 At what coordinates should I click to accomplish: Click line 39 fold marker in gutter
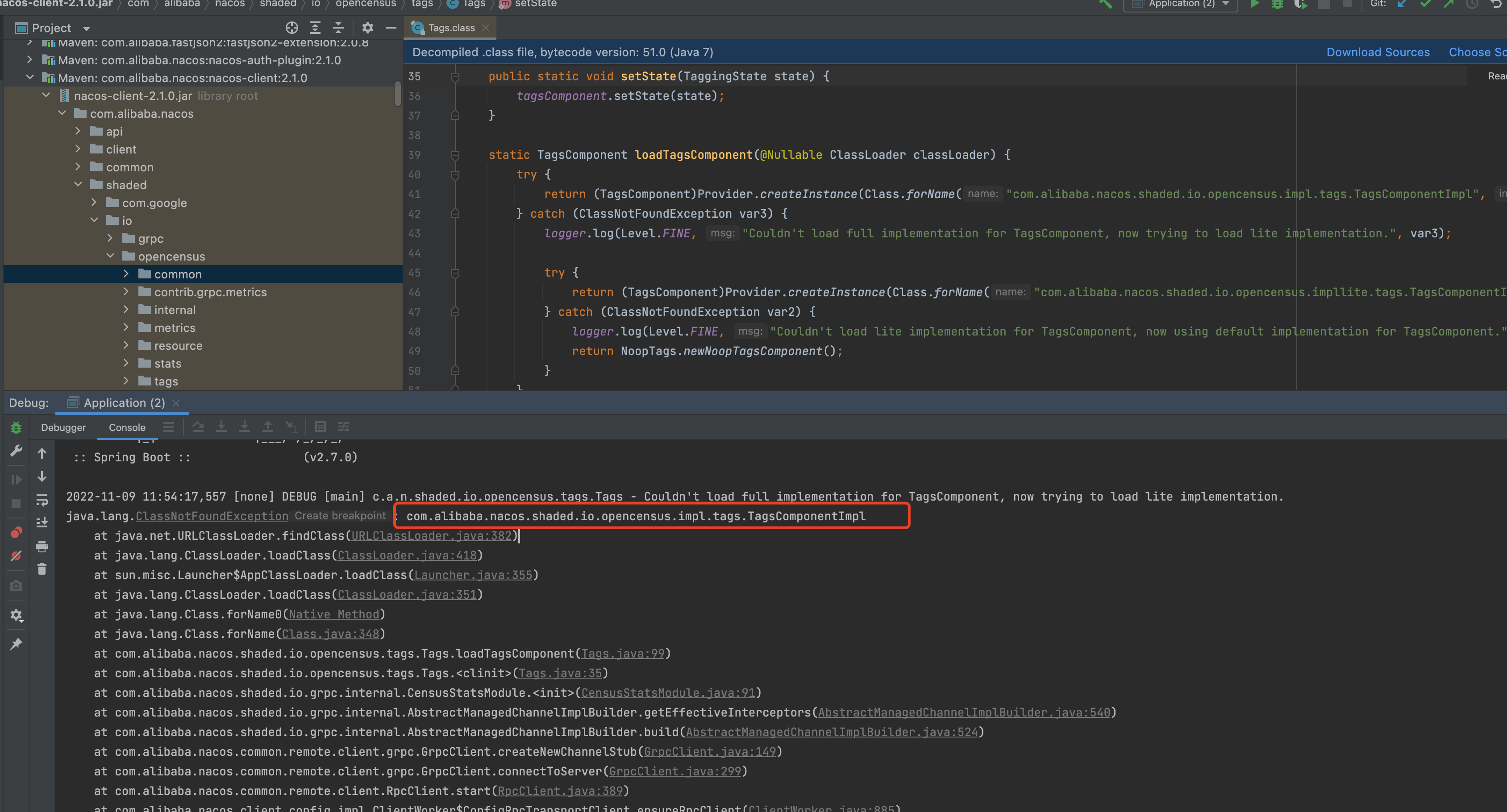[455, 155]
